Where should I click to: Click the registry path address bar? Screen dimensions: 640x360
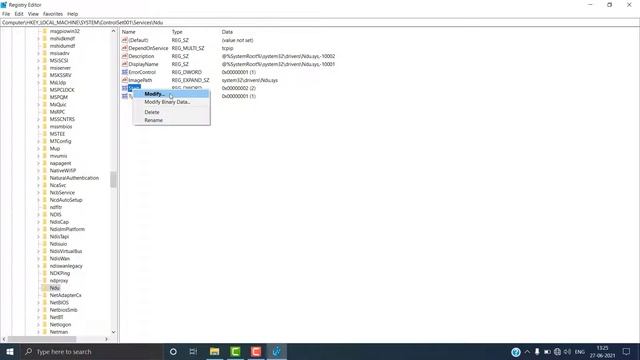coord(320,22)
